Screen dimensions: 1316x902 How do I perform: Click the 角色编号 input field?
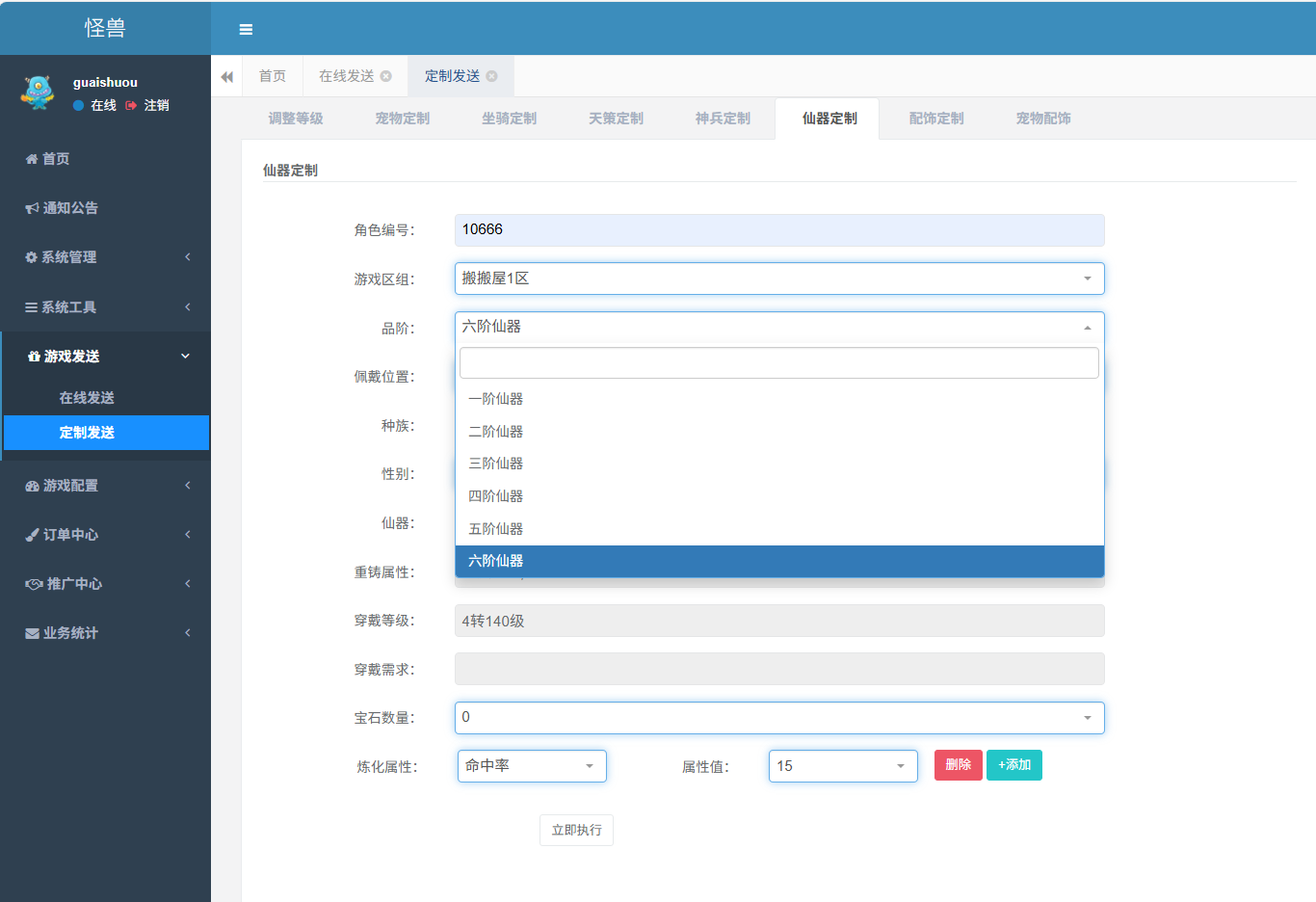click(778, 229)
